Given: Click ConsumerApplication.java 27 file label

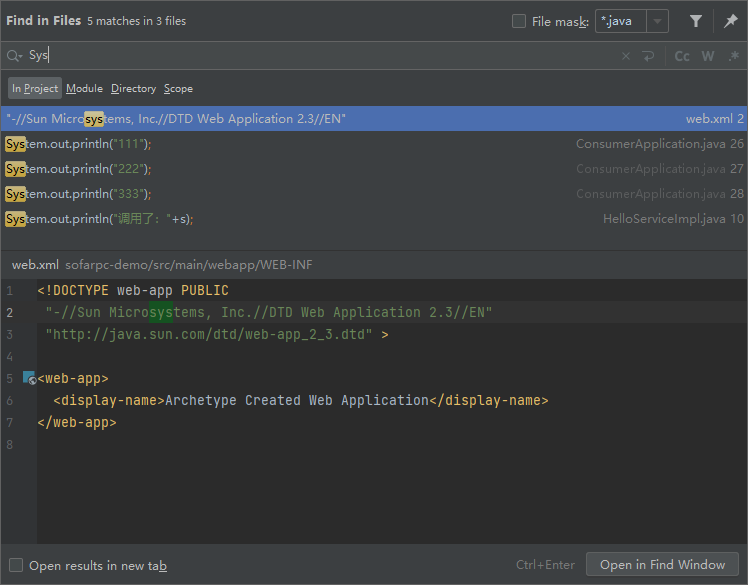Looking at the screenshot, I should pos(660,168).
